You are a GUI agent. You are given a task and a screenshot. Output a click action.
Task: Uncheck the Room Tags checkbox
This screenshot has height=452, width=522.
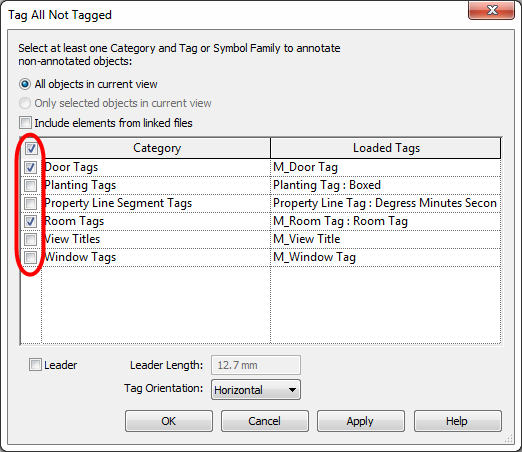point(31,221)
